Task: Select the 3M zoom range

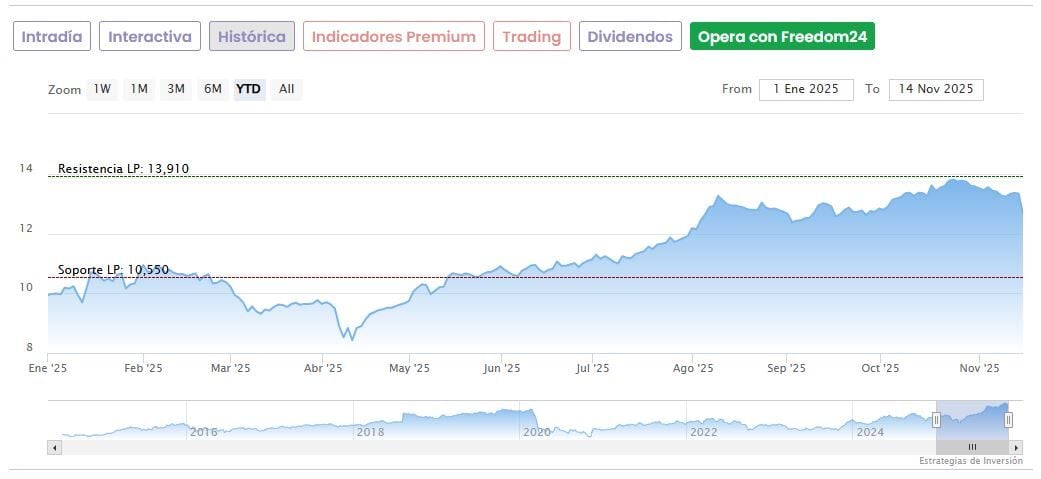Action: pyautogui.click(x=176, y=89)
